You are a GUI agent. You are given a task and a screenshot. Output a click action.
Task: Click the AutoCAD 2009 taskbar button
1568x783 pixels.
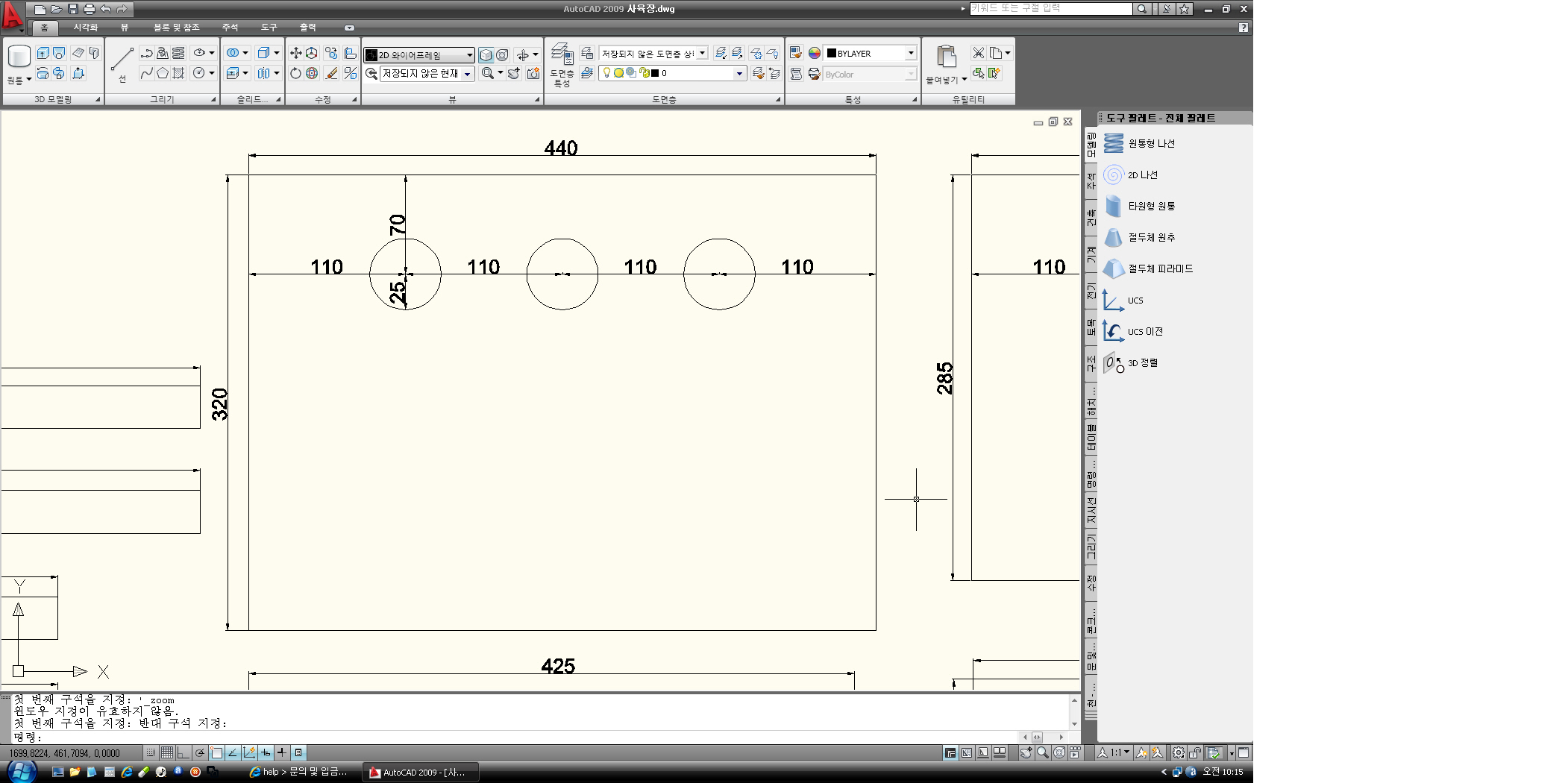coord(421,772)
